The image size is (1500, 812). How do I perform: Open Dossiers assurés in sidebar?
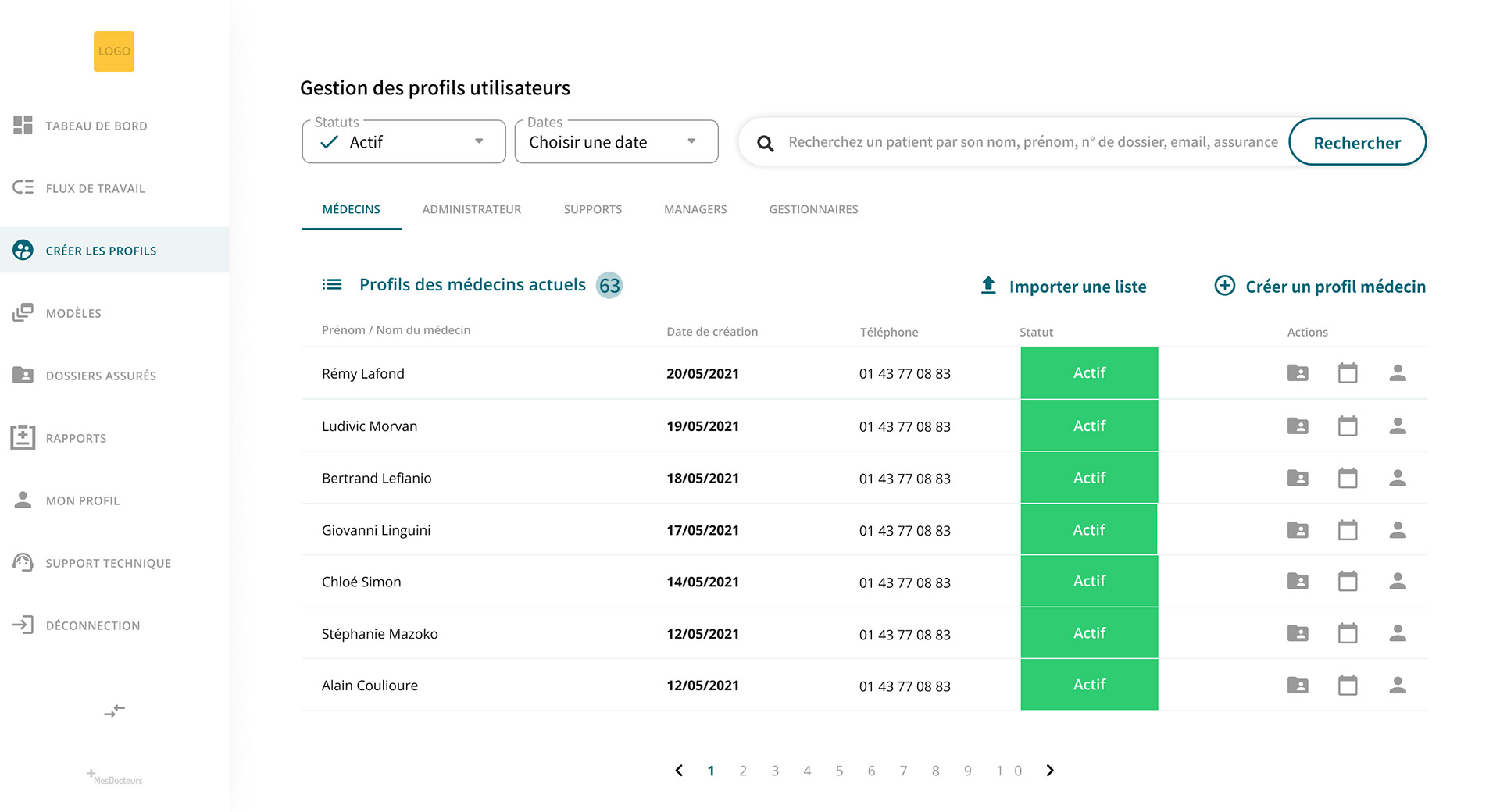(x=114, y=376)
